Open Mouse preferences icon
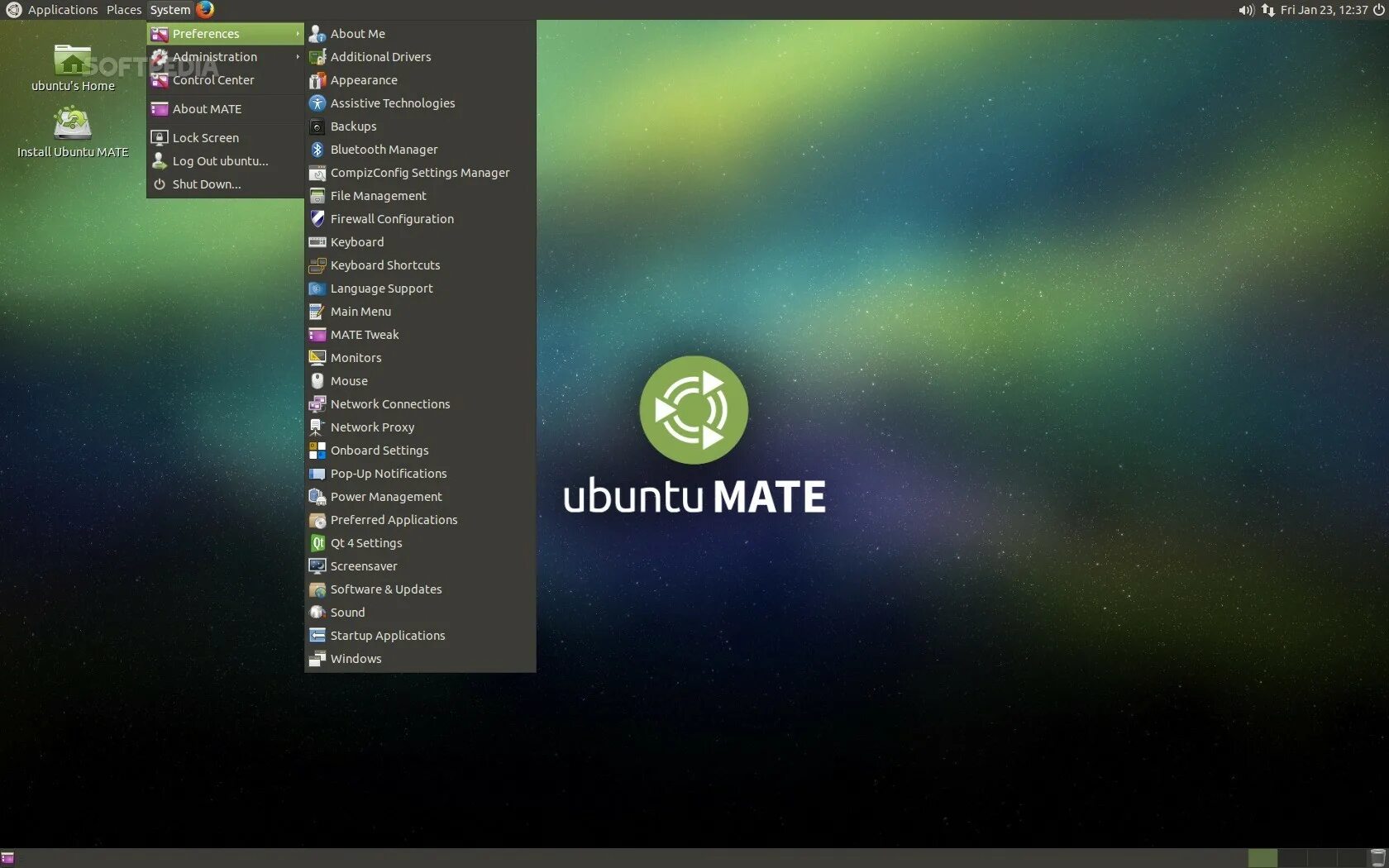The height and width of the screenshot is (868, 1389). pyautogui.click(x=317, y=381)
